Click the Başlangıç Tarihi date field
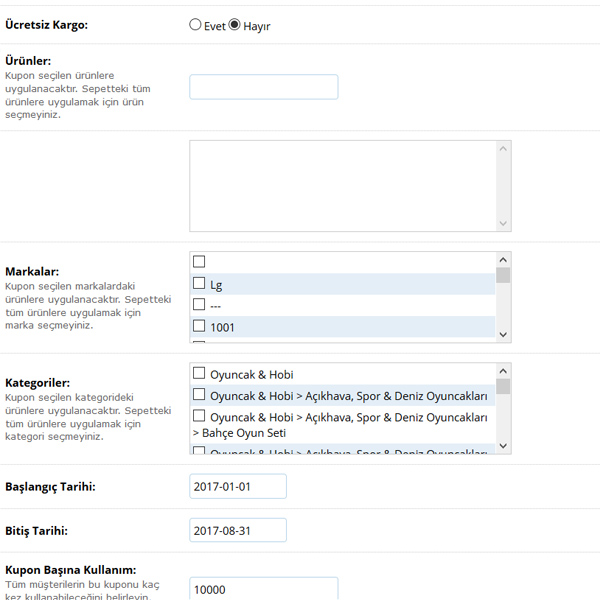600x600 pixels. (x=237, y=486)
